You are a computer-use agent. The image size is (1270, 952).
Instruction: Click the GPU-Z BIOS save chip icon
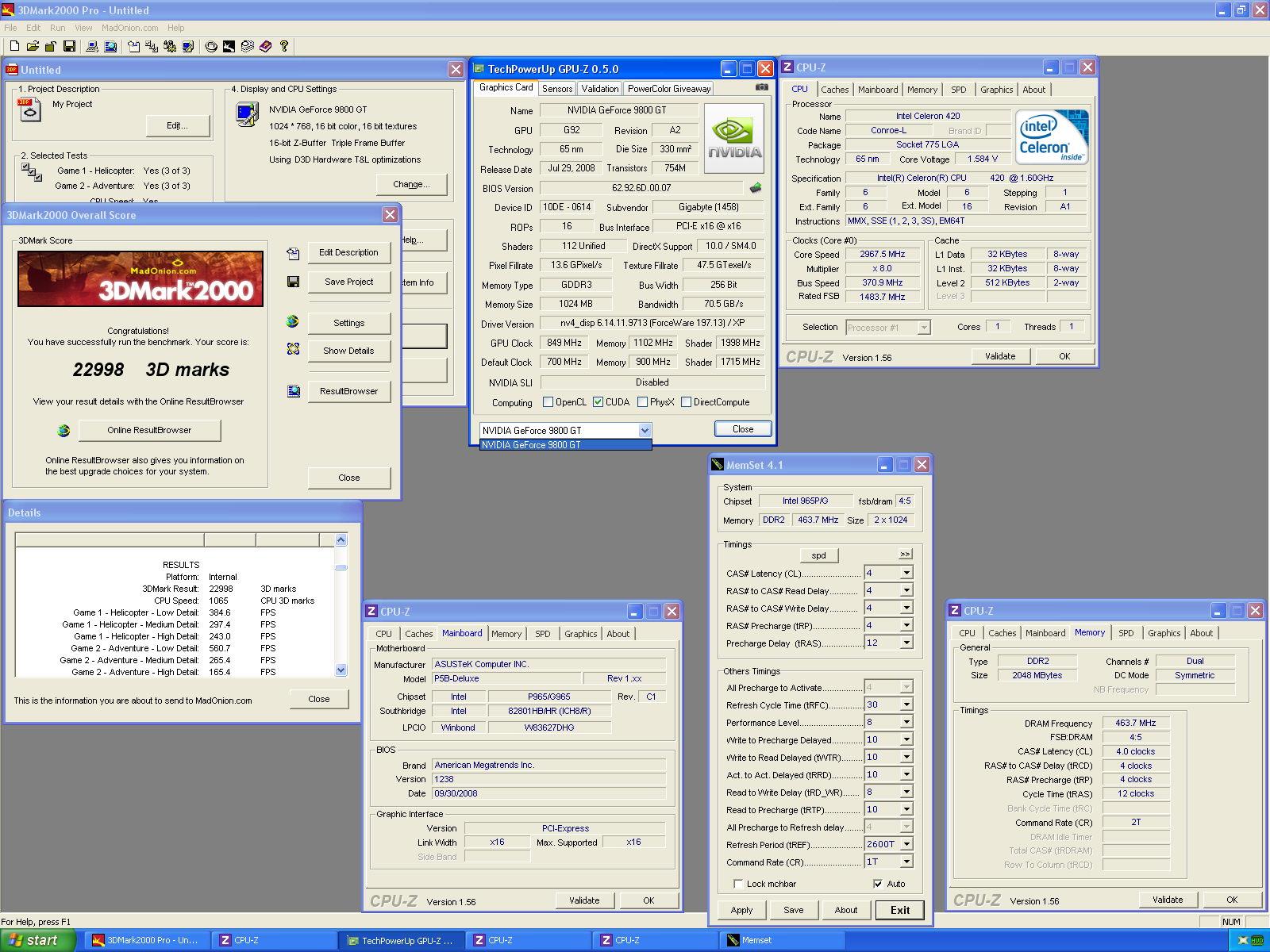tap(756, 188)
